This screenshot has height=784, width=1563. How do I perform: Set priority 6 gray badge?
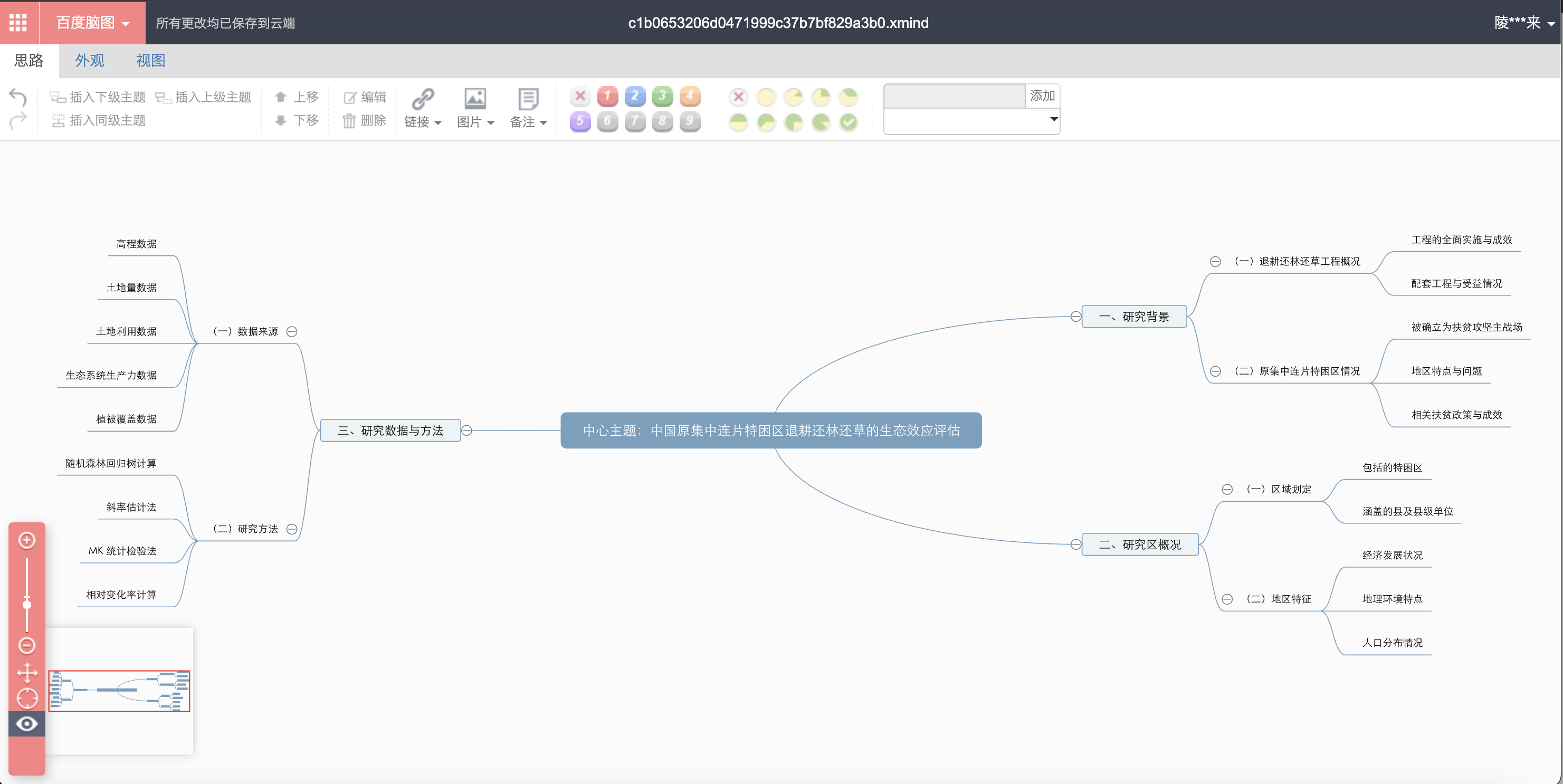click(x=607, y=121)
